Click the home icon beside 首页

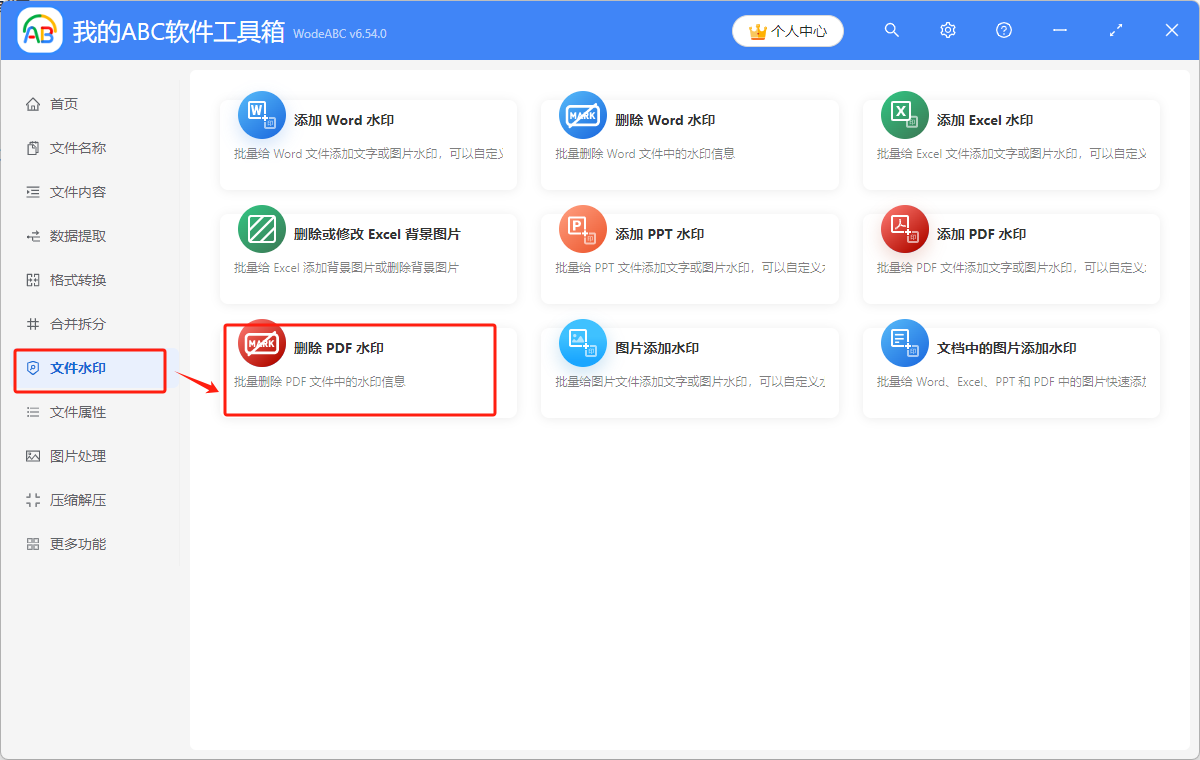[33, 104]
